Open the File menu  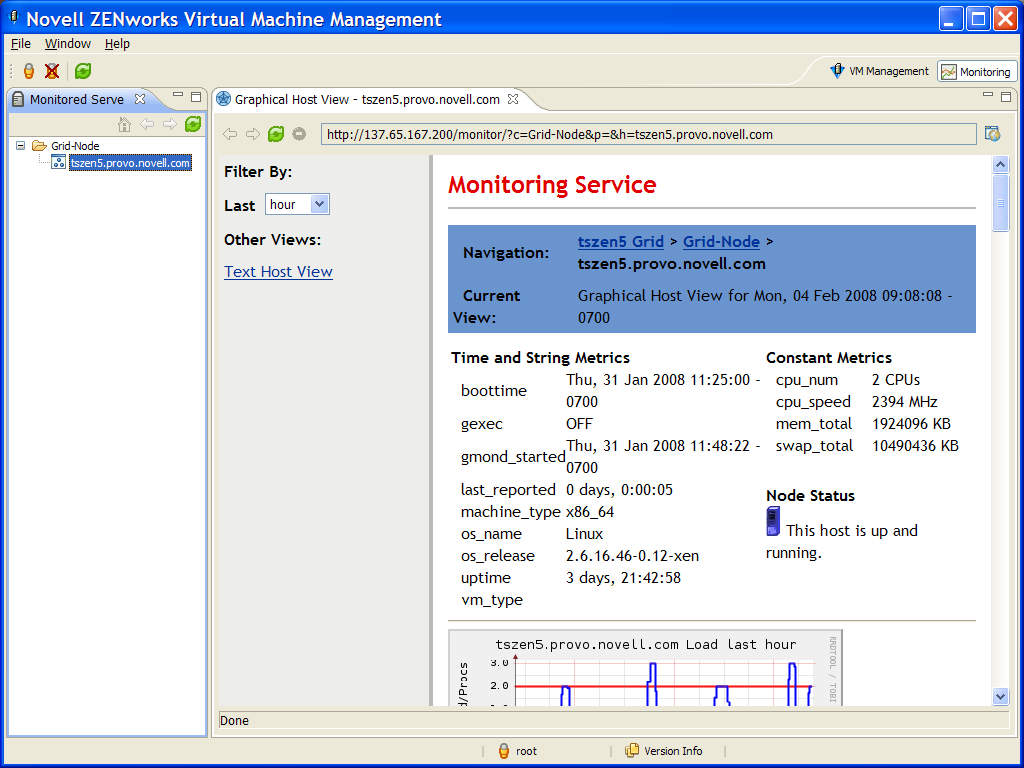point(21,44)
